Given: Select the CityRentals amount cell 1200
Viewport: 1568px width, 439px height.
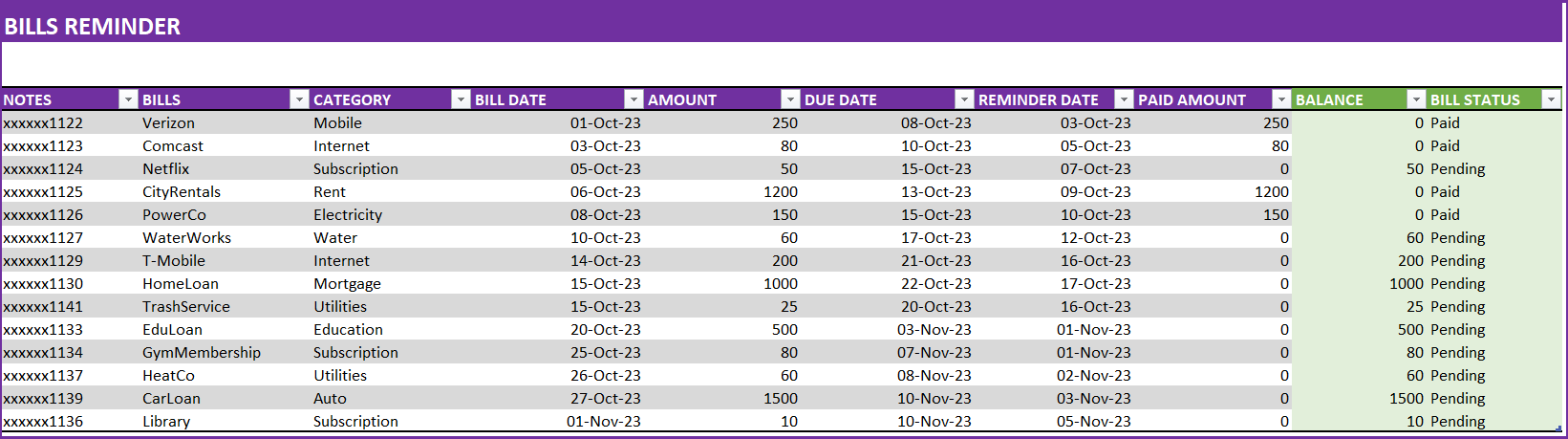Looking at the screenshot, I should [x=723, y=192].
